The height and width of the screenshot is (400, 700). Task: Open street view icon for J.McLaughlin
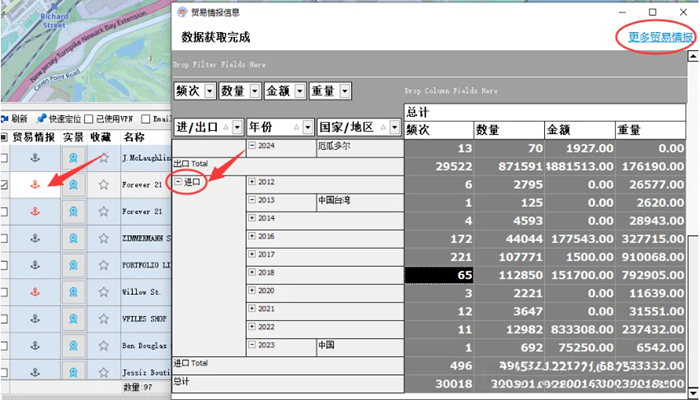point(73,158)
